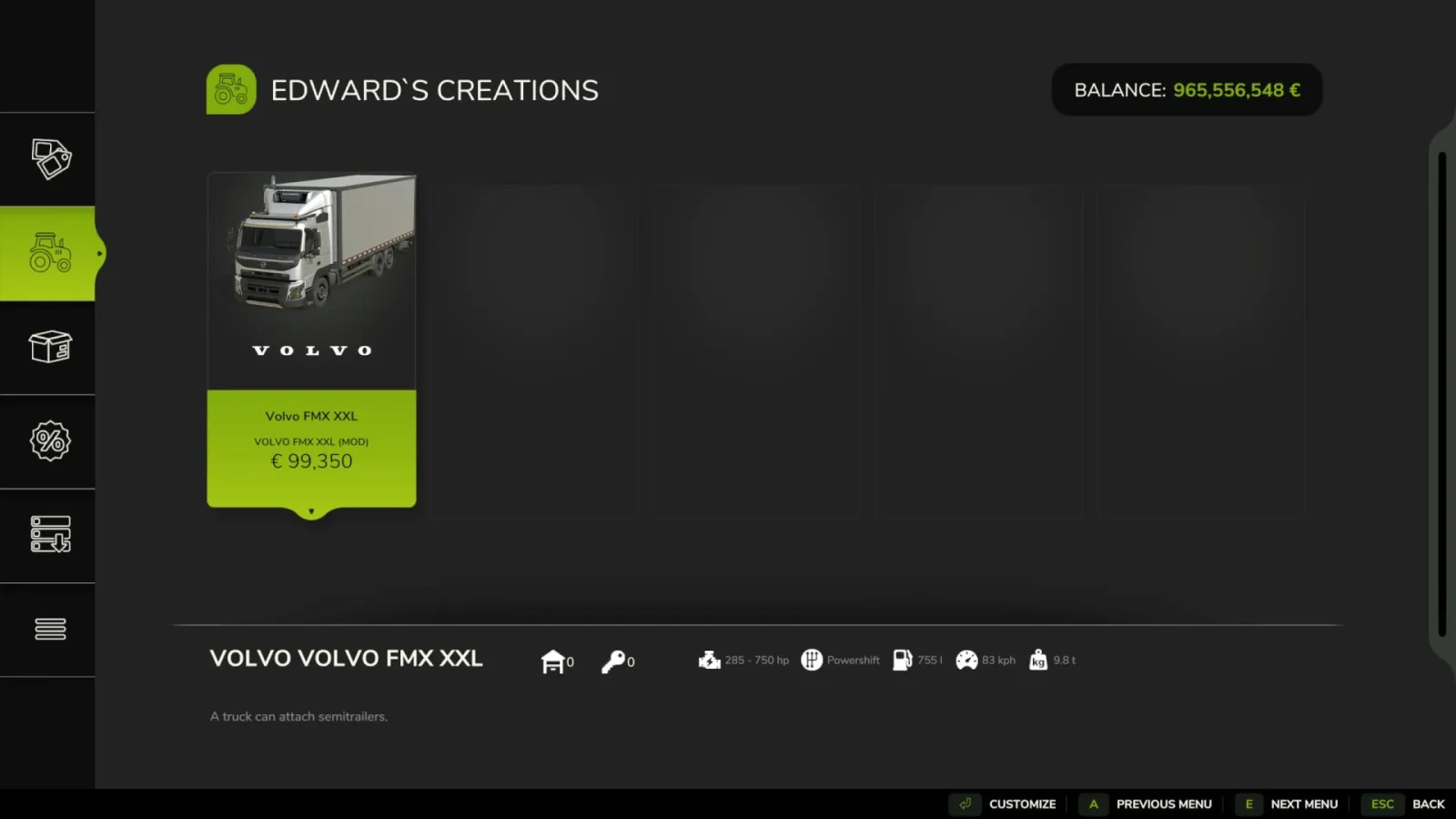
Task: Click the owned garage icon showing 0
Action: [552, 662]
